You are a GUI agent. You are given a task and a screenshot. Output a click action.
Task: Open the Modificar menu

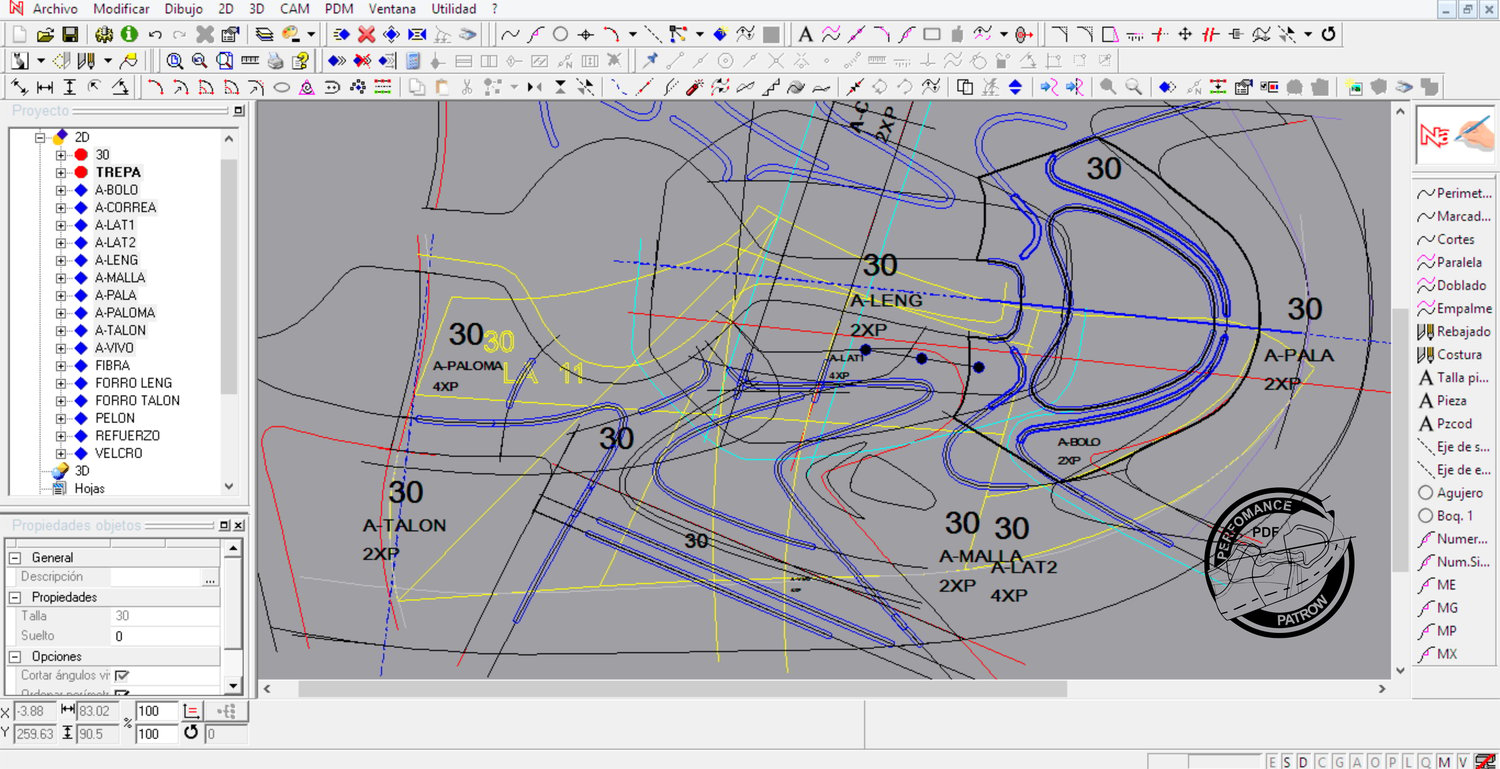pyautogui.click(x=121, y=9)
